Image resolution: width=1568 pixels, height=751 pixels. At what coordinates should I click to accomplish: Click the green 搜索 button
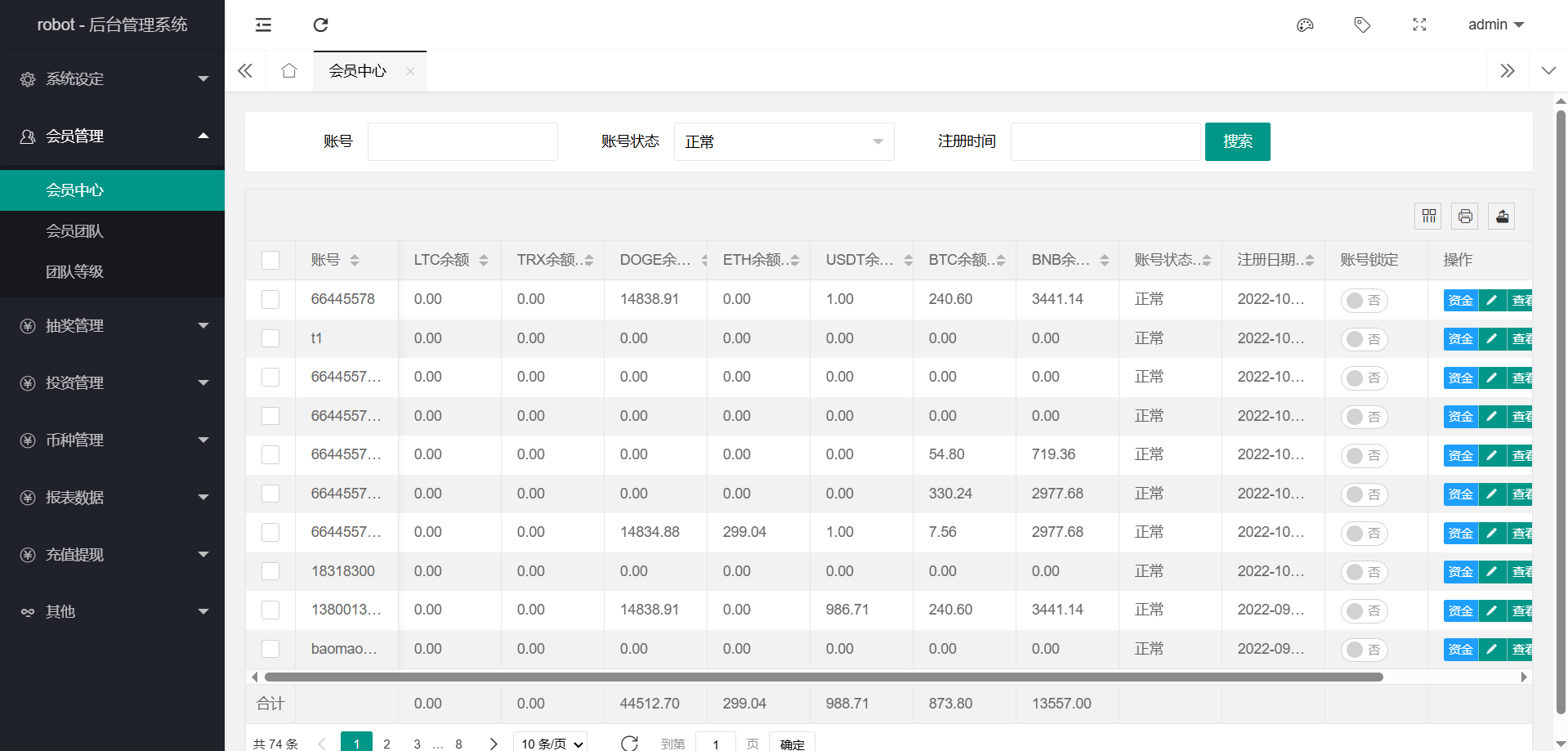coord(1237,141)
